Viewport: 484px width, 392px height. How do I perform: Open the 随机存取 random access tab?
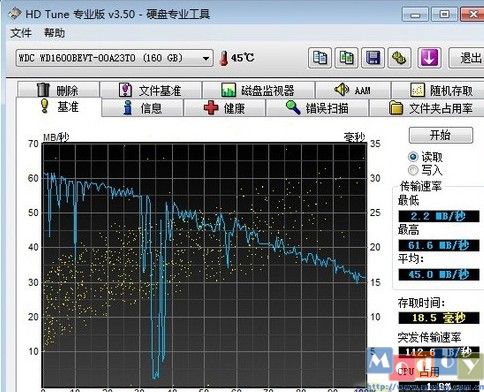tap(438, 90)
